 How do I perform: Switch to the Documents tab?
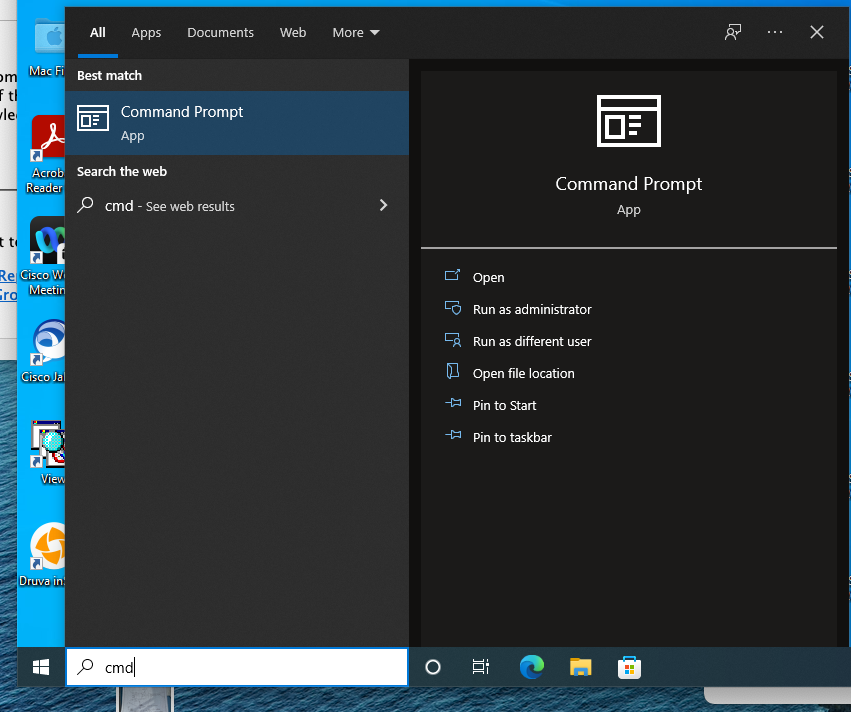[x=220, y=33]
